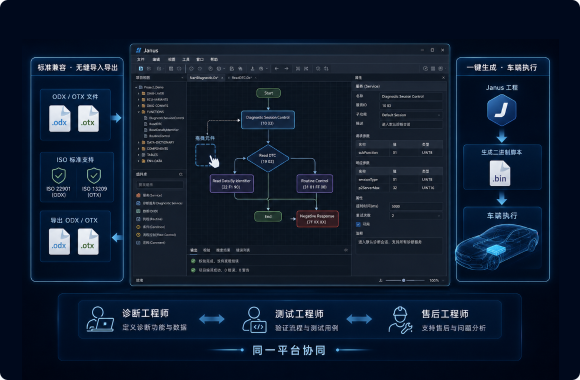Image resolution: width=580 pixels, height=380 pixels.
Task: Click the ISO 13209 shield icon
Action: tap(94, 176)
